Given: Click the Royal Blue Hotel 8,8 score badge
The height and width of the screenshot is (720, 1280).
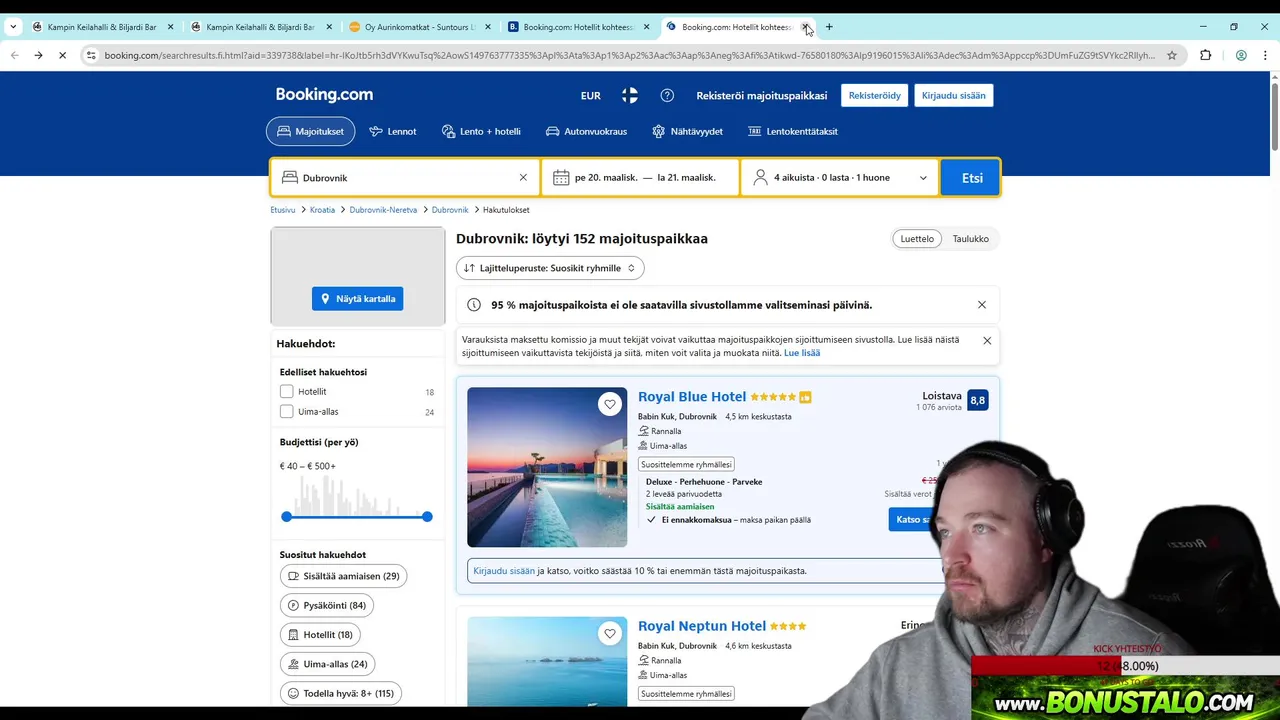Looking at the screenshot, I should [978, 400].
